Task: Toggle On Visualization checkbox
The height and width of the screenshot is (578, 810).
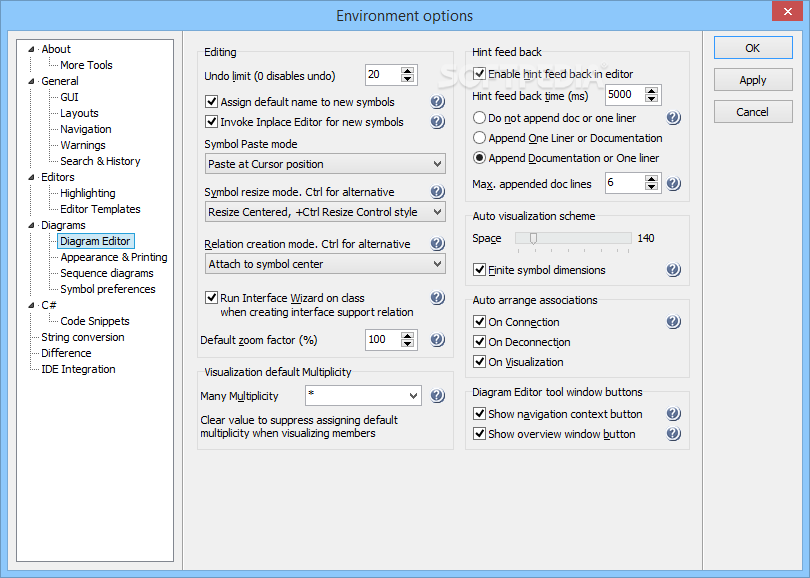Action: click(479, 362)
